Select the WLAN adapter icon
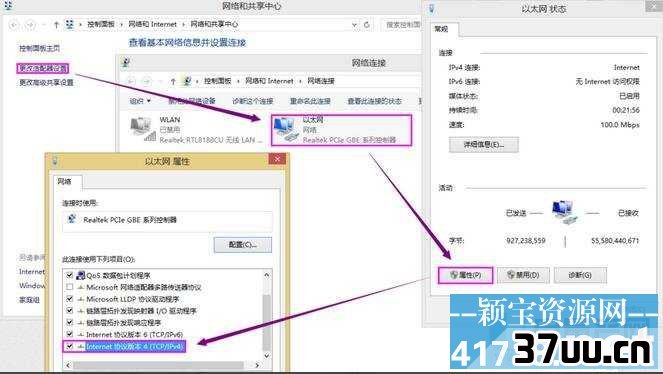The image size is (663, 374). [x=142, y=129]
